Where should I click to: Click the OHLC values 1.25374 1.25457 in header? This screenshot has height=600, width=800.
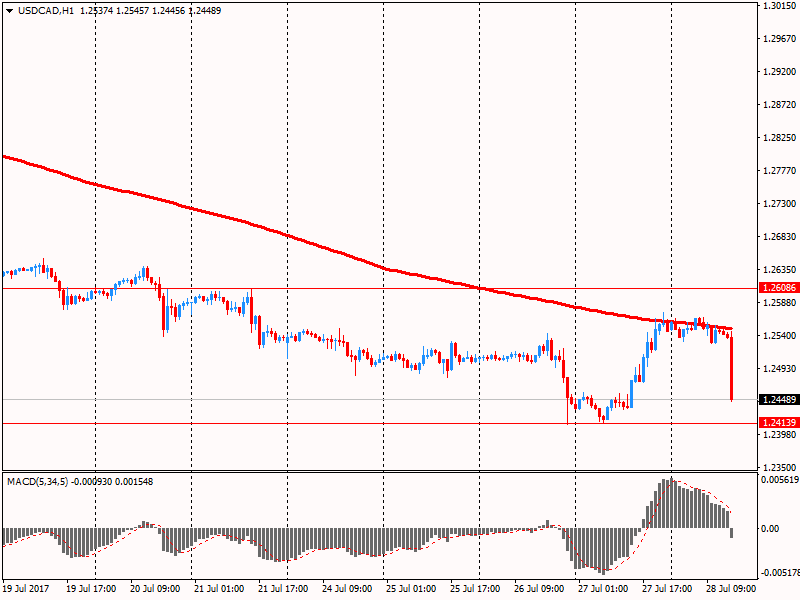115,11
